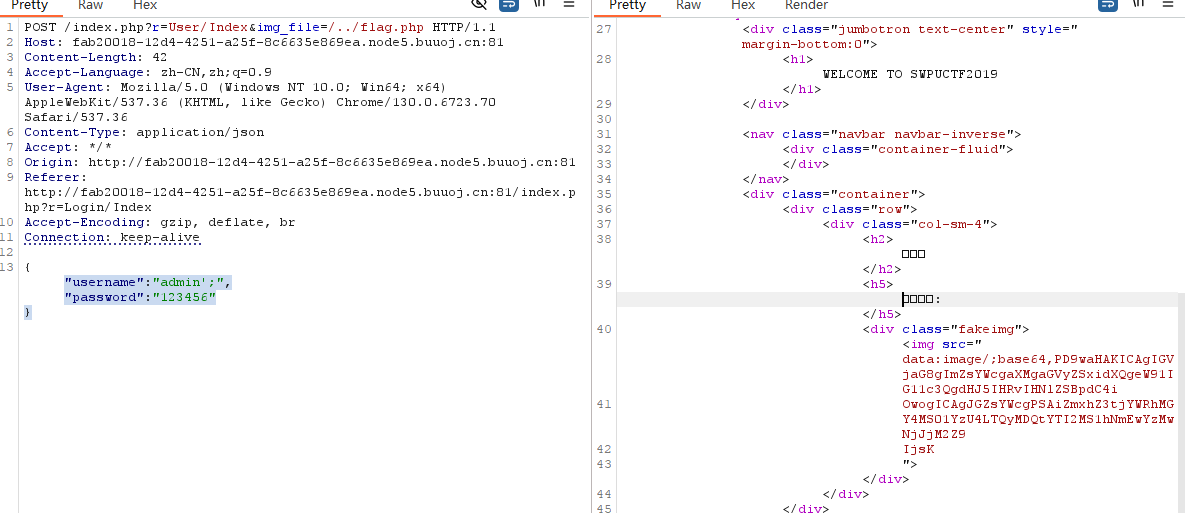1185x513 pixels.
Task: Click the navbar navbar-inverse nav tag
Action: point(881,134)
